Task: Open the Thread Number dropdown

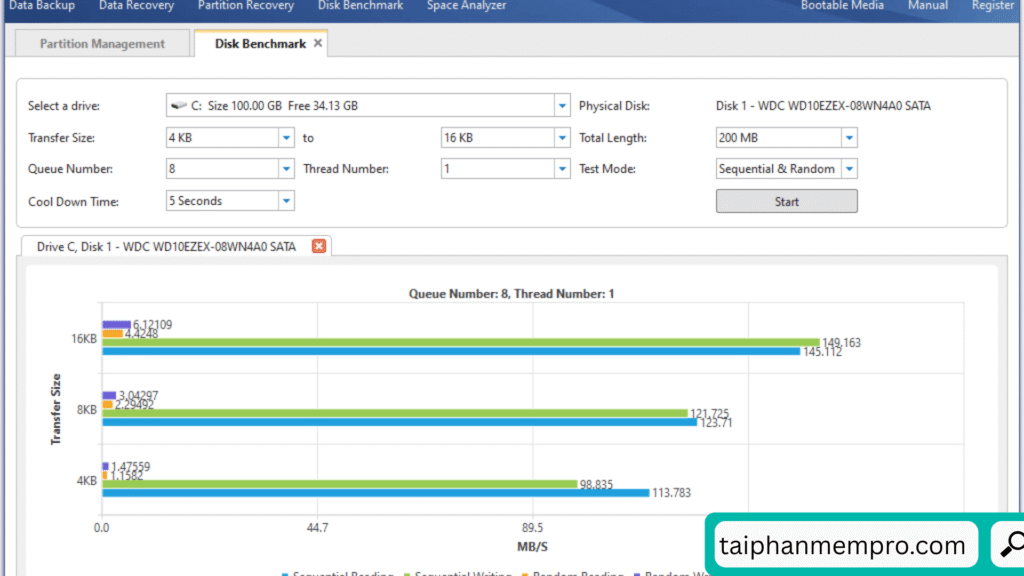Action: click(x=561, y=169)
